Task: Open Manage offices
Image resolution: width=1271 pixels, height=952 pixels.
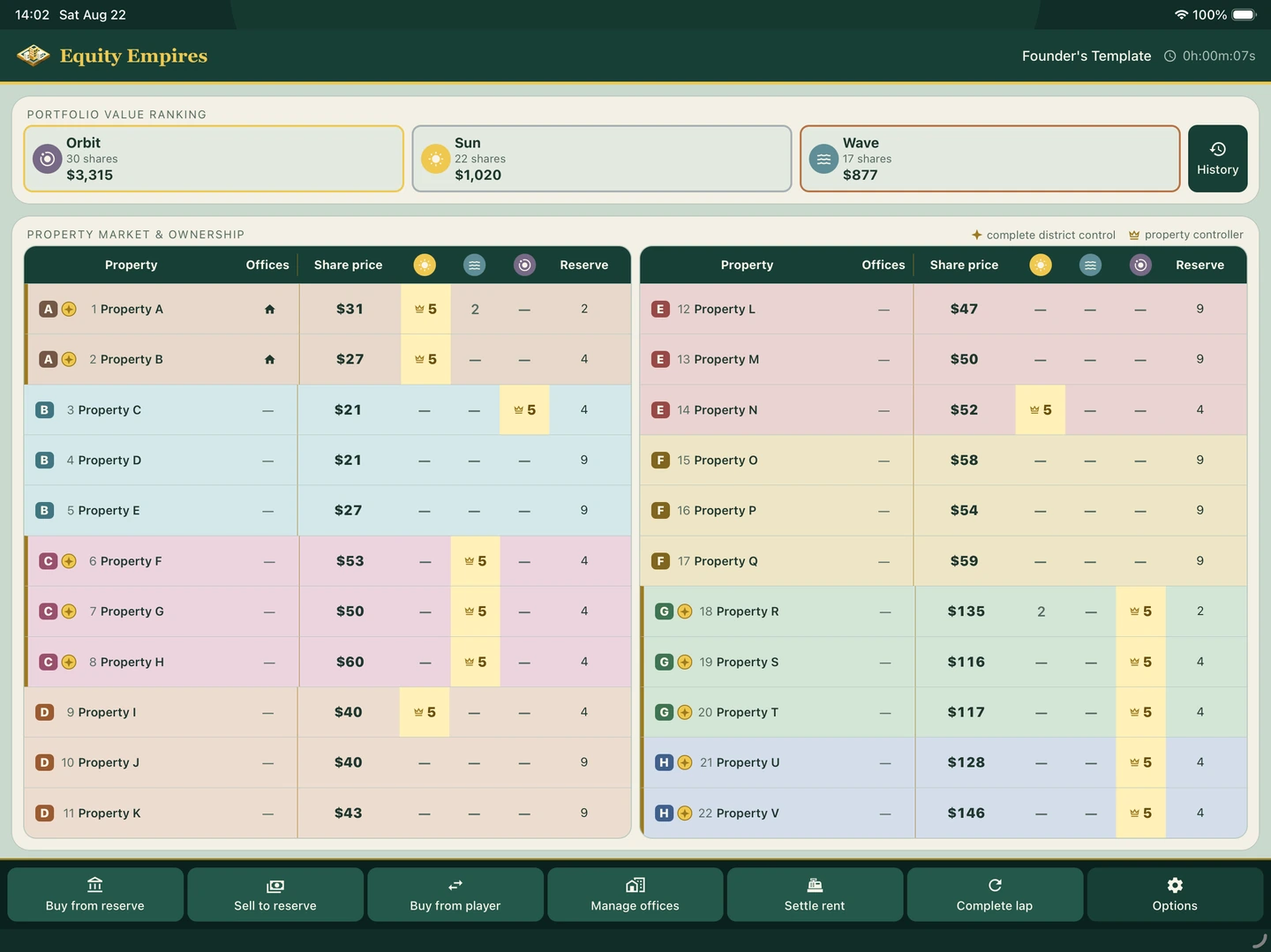Action: [x=635, y=895]
